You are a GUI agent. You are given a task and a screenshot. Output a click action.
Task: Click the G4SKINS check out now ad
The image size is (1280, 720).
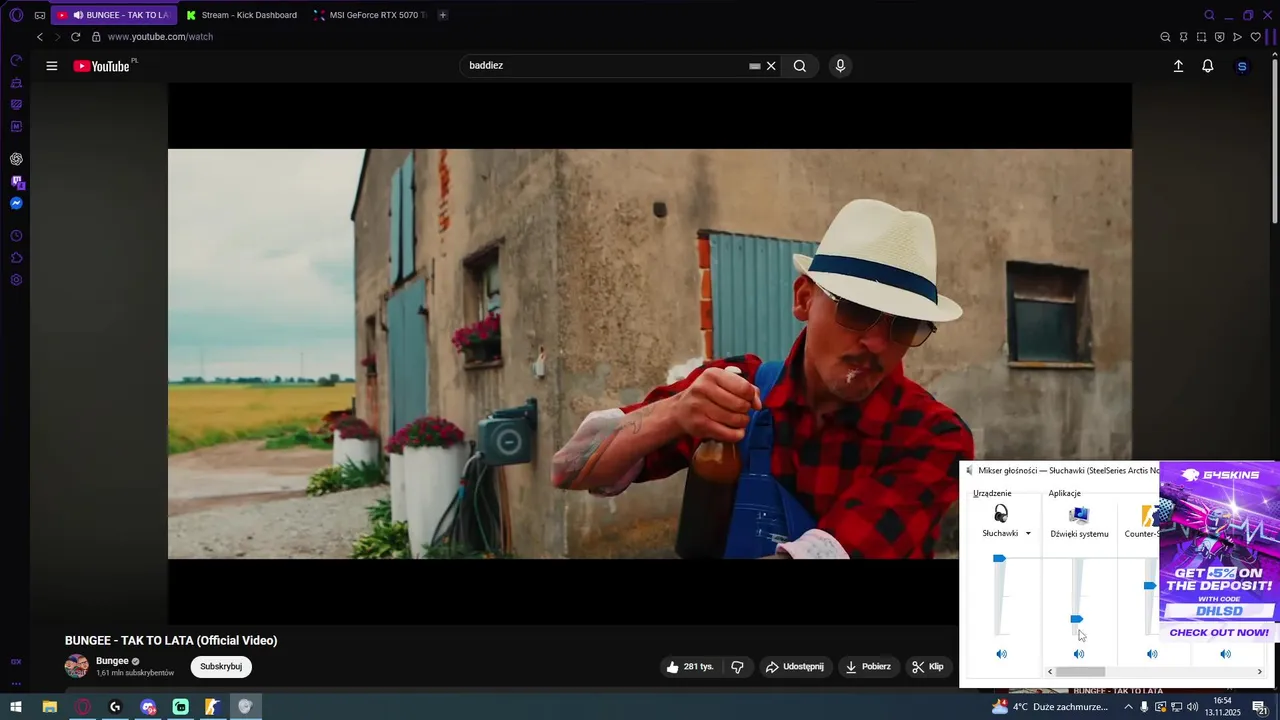point(1219,633)
